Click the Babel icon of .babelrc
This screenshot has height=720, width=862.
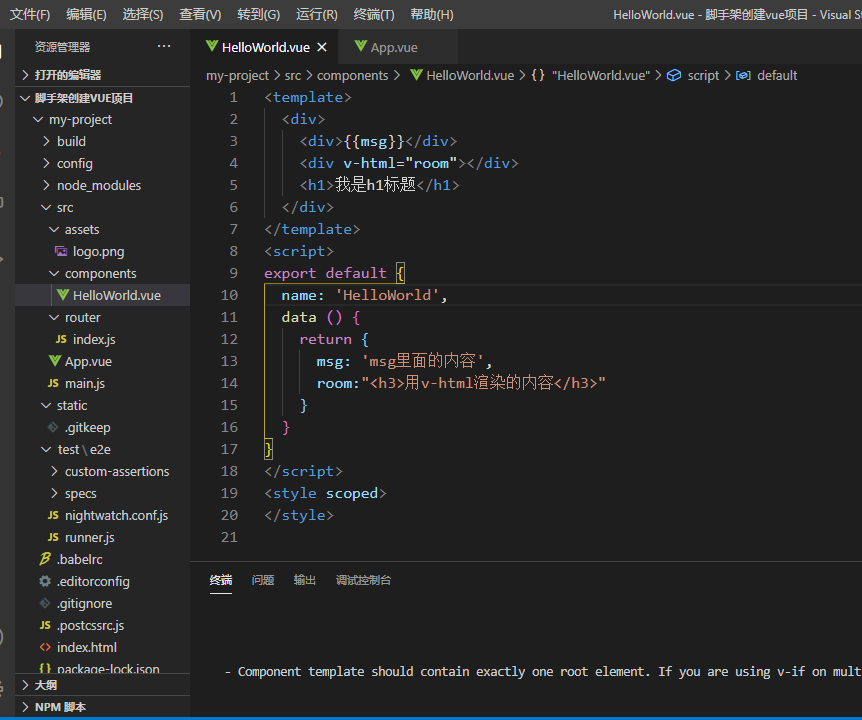pyautogui.click(x=45, y=559)
